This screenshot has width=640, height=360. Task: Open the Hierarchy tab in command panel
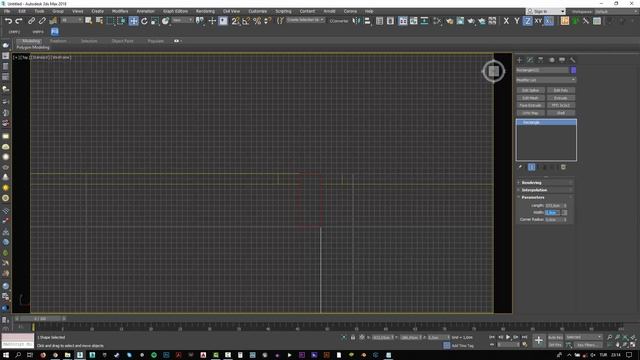(x=541, y=60)
